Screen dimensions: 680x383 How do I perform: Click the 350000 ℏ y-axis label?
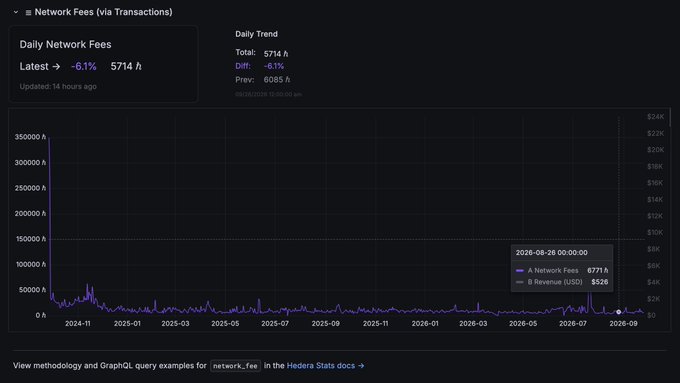[30, 137]
